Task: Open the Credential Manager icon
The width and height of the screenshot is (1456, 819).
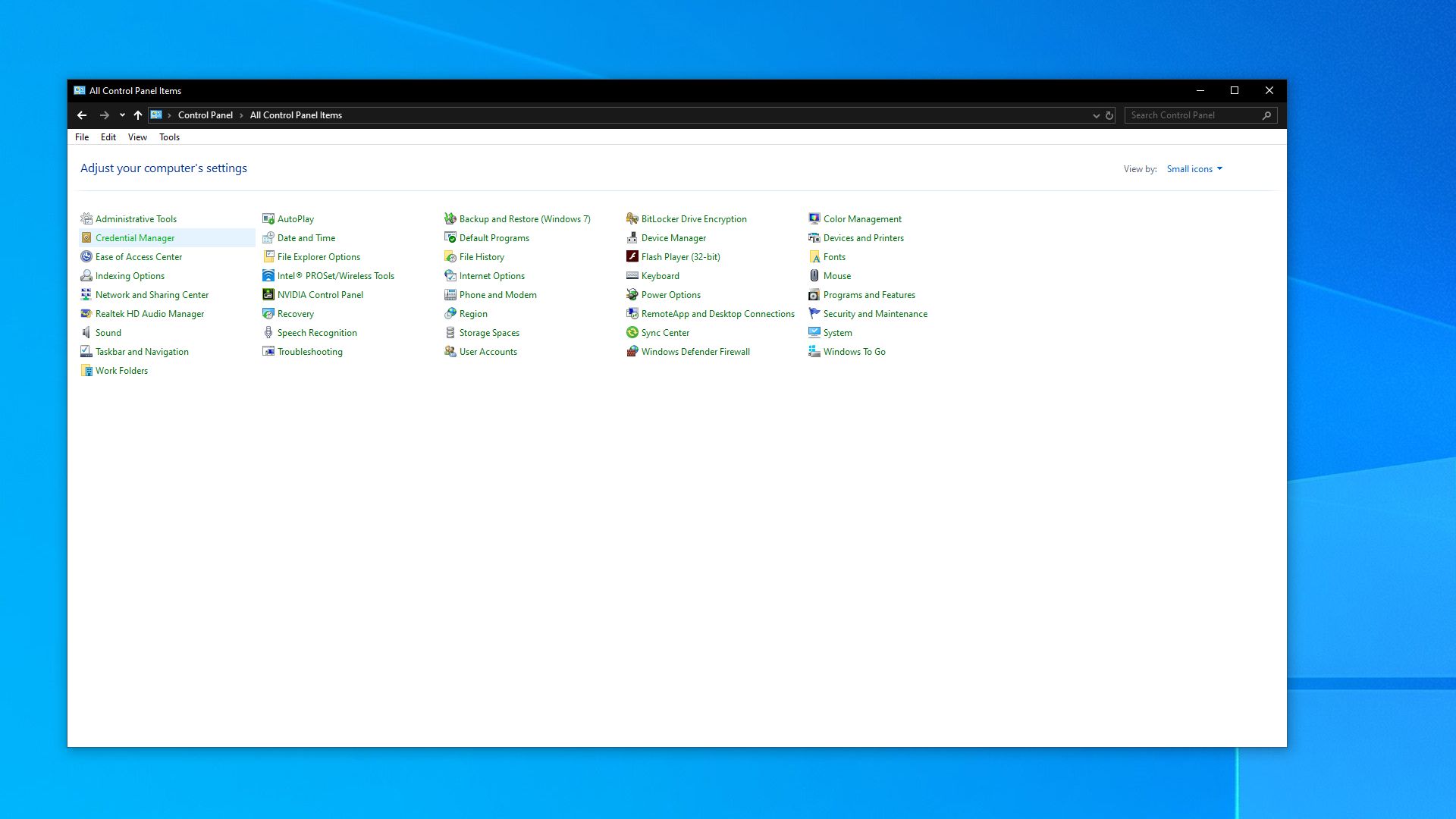Action: [x=86, y=237]
